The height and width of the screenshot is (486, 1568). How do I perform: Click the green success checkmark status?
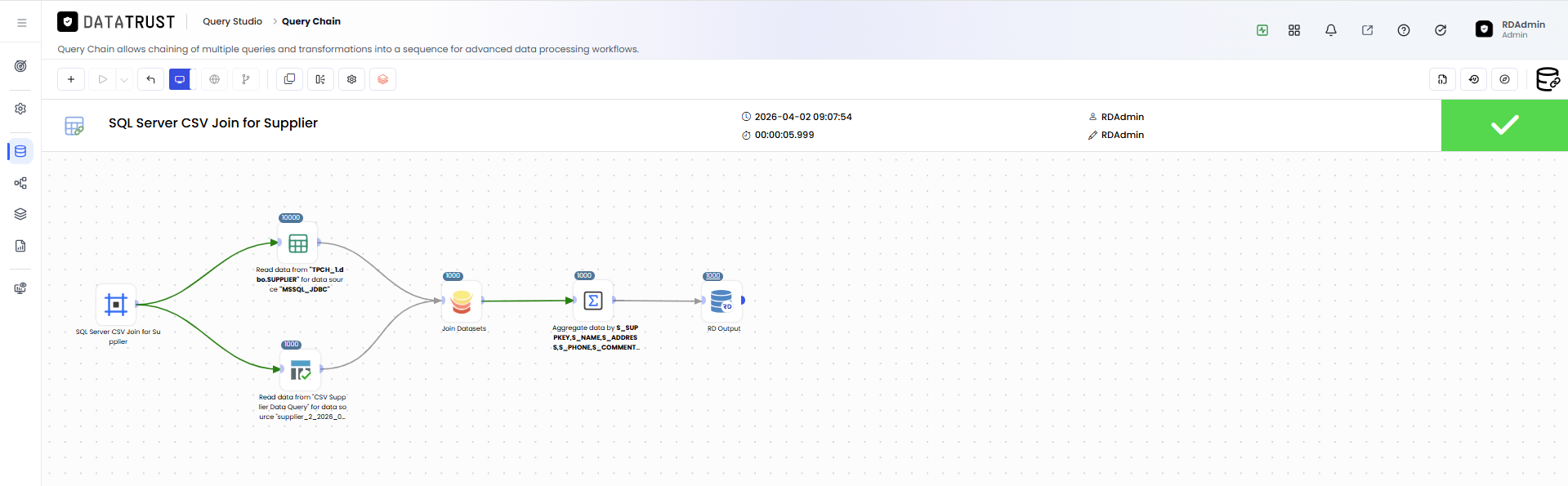tap(1504, 125)
